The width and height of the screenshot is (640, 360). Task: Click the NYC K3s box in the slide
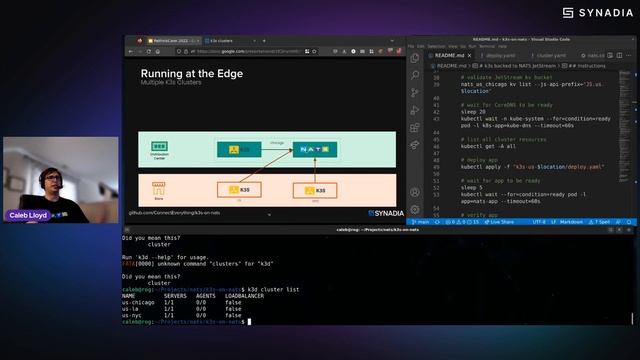click(315, 190)
